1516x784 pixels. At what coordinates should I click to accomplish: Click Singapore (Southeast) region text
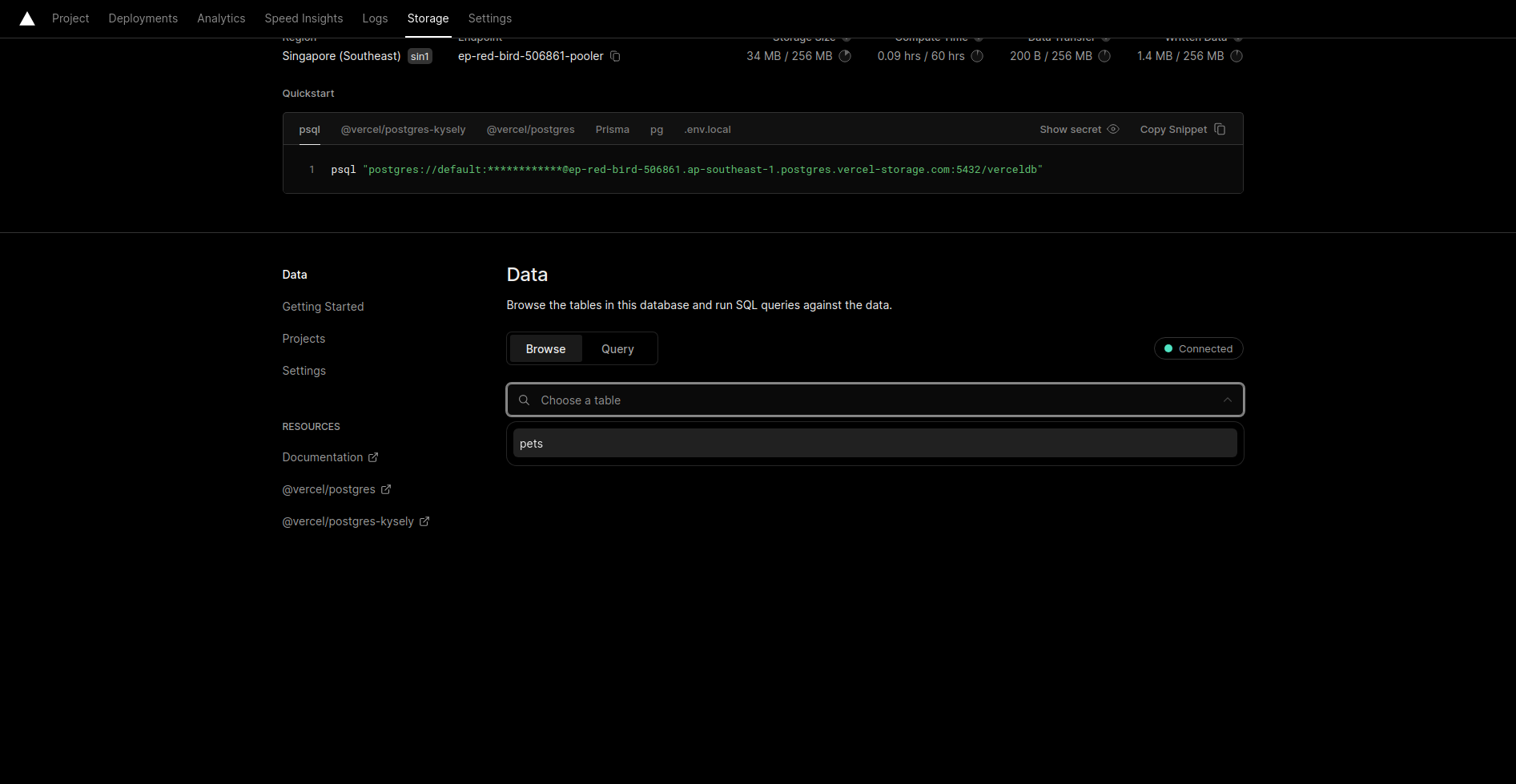coord(341,56)
